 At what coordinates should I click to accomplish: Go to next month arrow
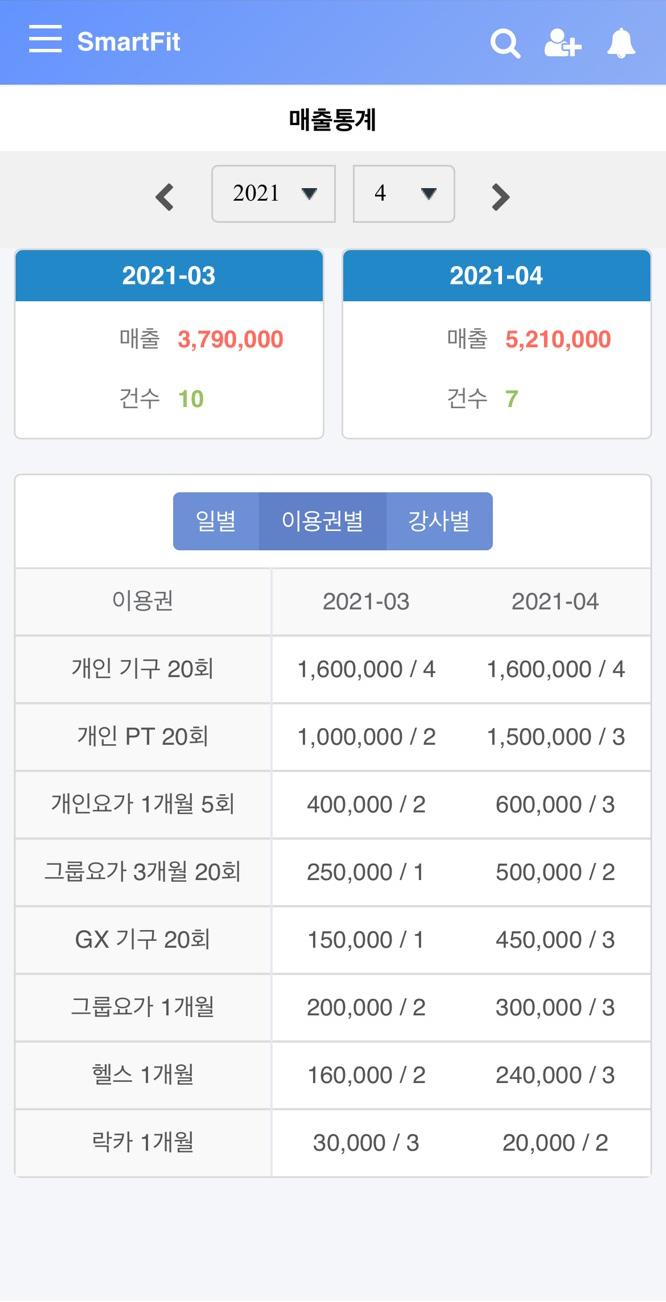click(501, 196)
